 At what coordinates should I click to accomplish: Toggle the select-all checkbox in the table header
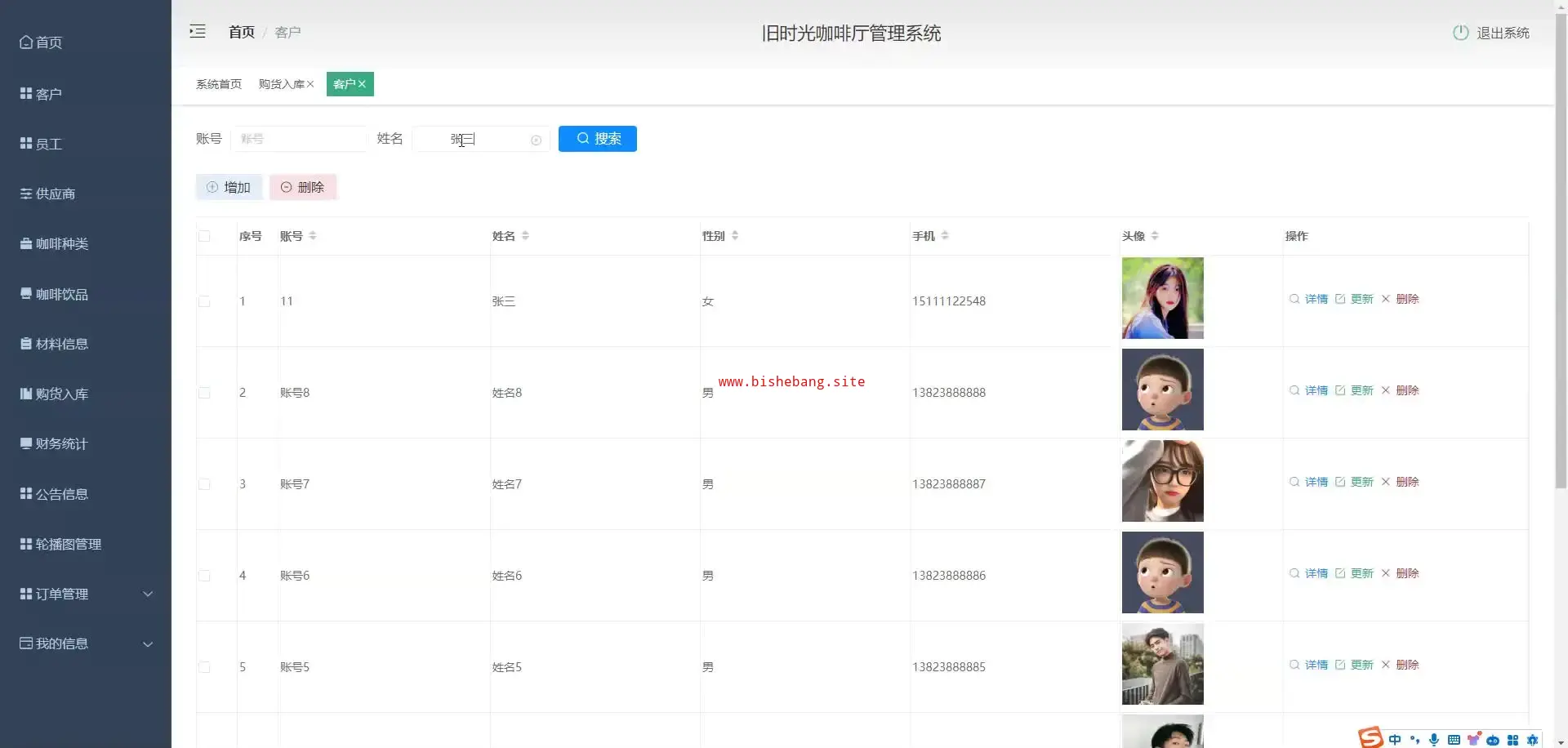point(204,236)
